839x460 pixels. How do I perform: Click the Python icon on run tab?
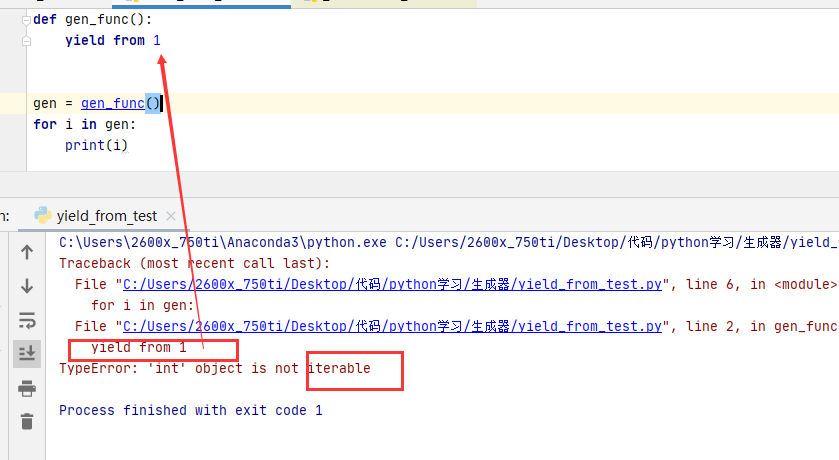coord(42,215)
